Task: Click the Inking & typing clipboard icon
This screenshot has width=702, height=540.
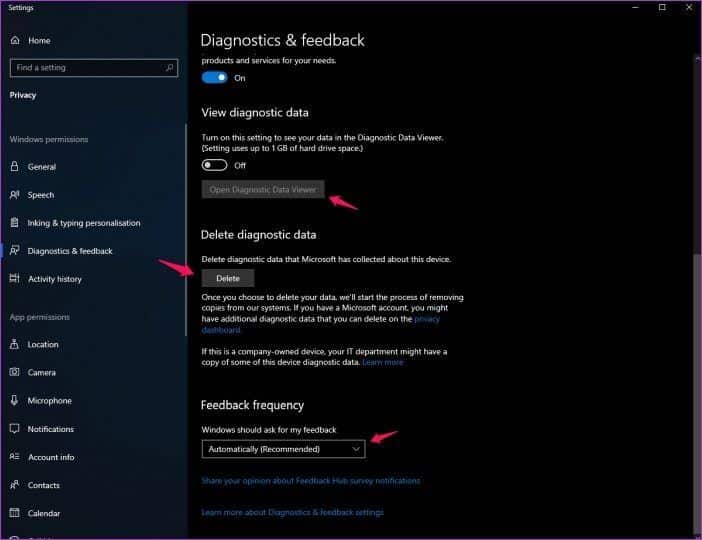Action: click(x=14, y=223)
